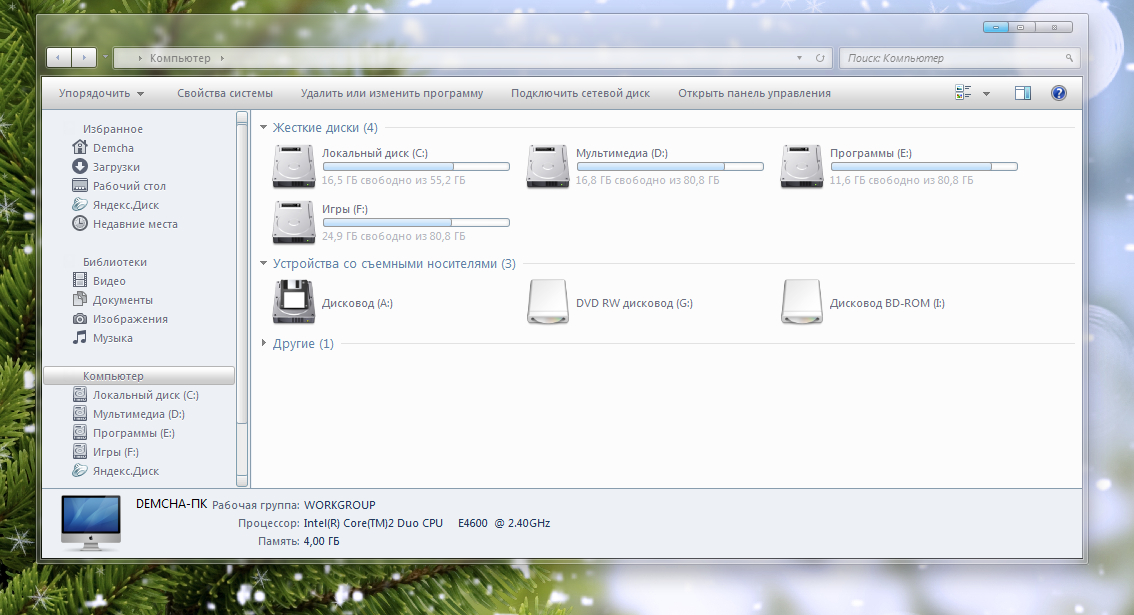Click WORKGROUP text in details pane
This screenshot has height=615, width=1134.
click(x=339, y=505)
